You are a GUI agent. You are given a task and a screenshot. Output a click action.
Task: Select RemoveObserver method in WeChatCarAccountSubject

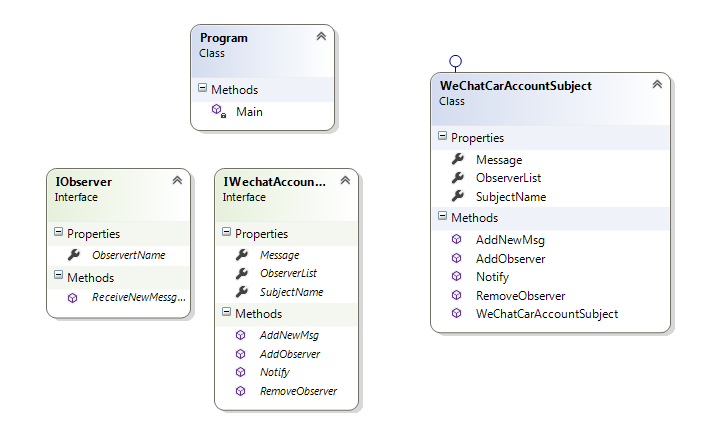520,296
